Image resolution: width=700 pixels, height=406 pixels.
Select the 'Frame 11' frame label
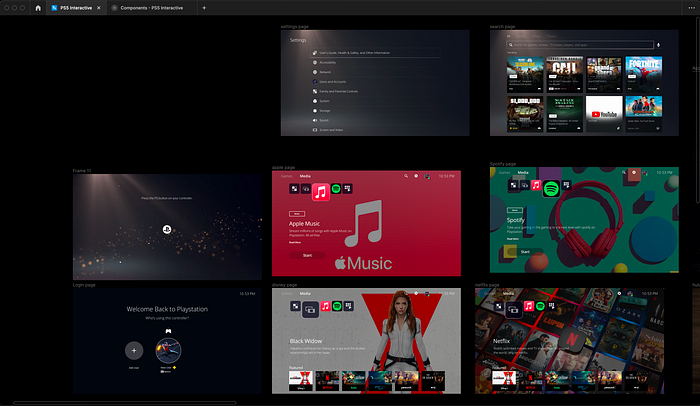pyautogui.click(x=82, y=171)
